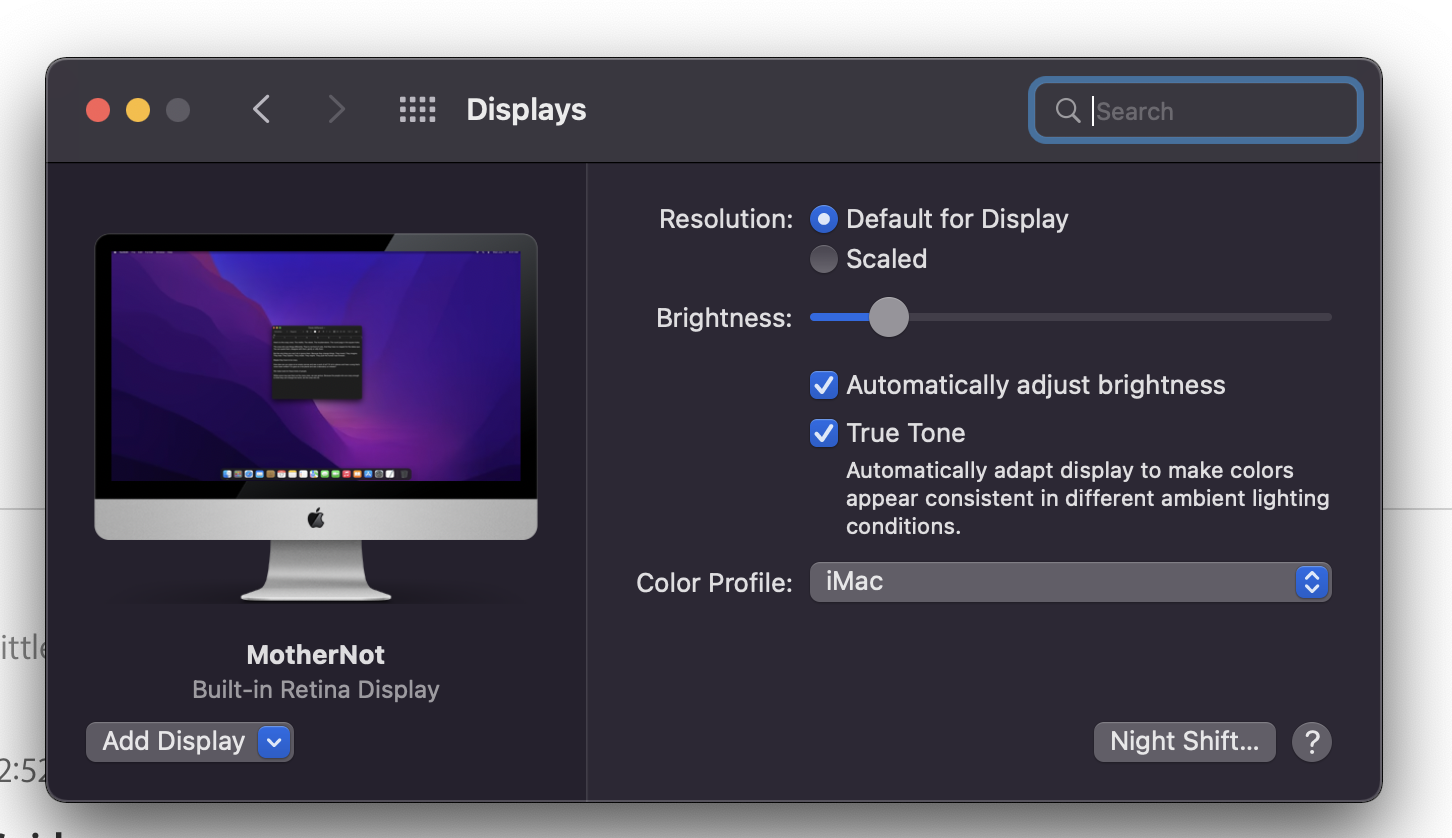Close the Displays window
The image size is (1452, 838).
(98, 110)
